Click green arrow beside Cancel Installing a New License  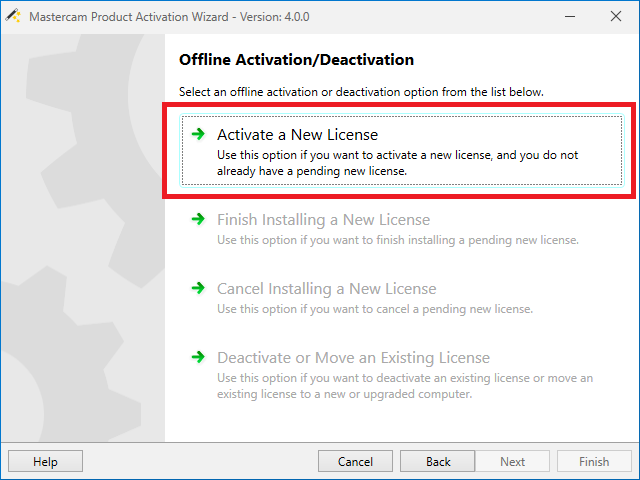(198, 288)
